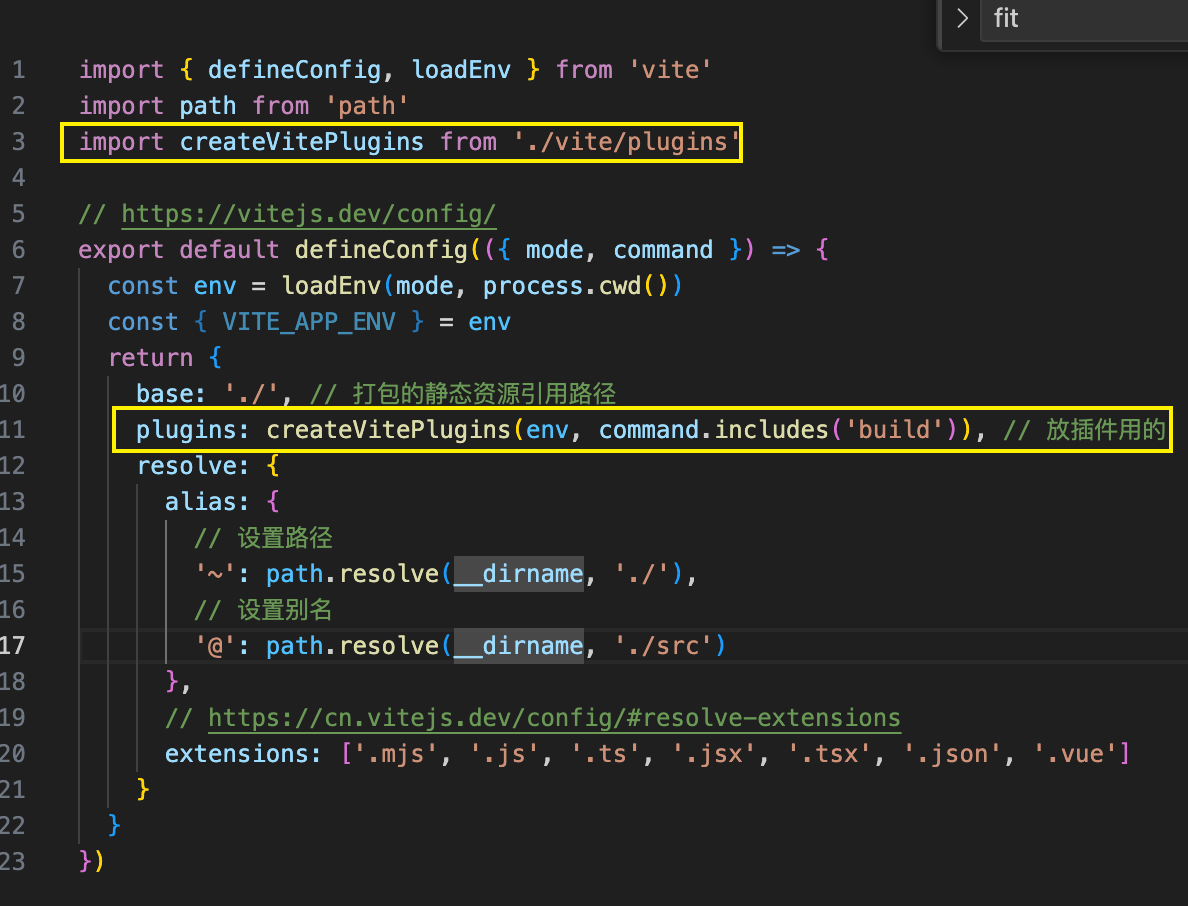Click 'default' keyword on line 6
The image size is (1188, 906).
click(230, 250)
